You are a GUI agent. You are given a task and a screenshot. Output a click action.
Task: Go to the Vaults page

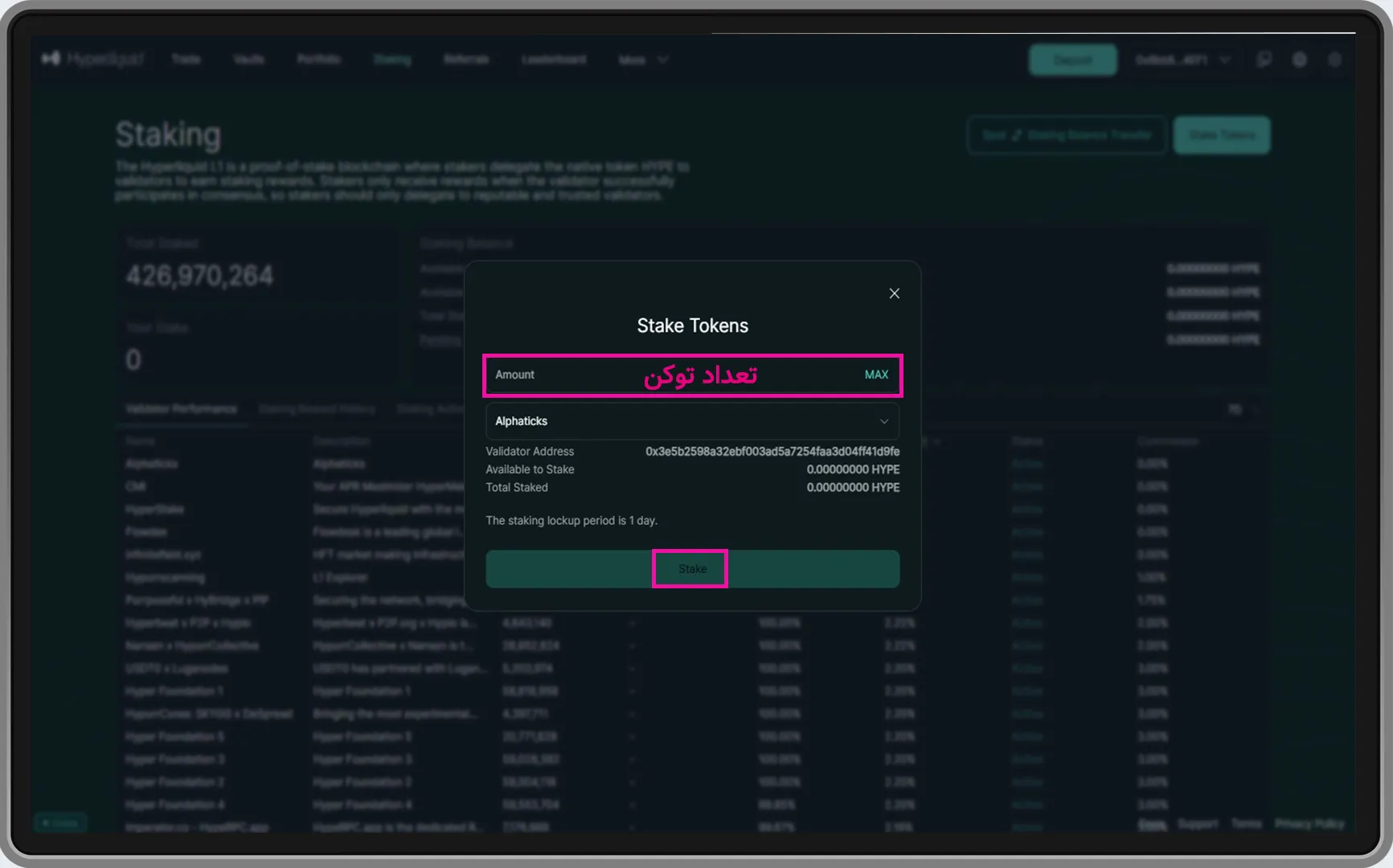(248, 59)
